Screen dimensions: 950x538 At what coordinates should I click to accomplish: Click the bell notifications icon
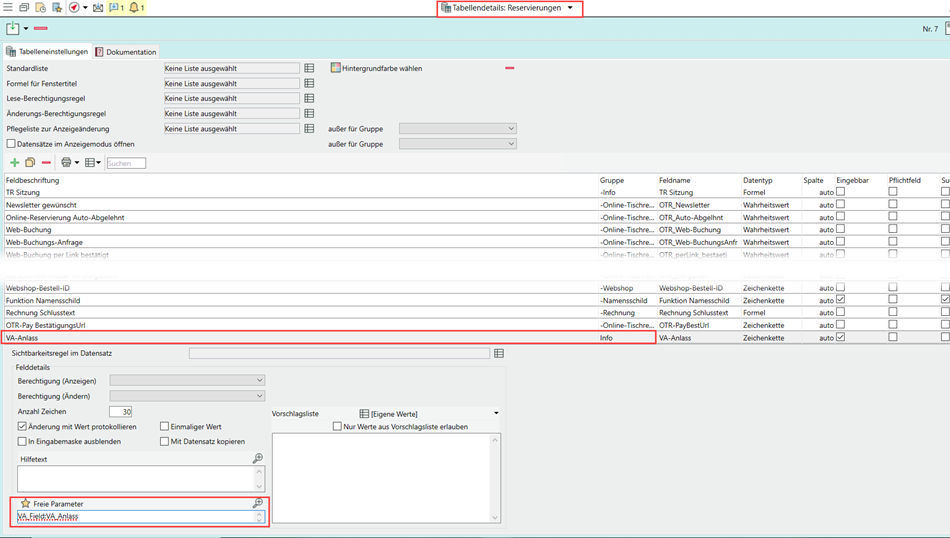pos(134,8)
